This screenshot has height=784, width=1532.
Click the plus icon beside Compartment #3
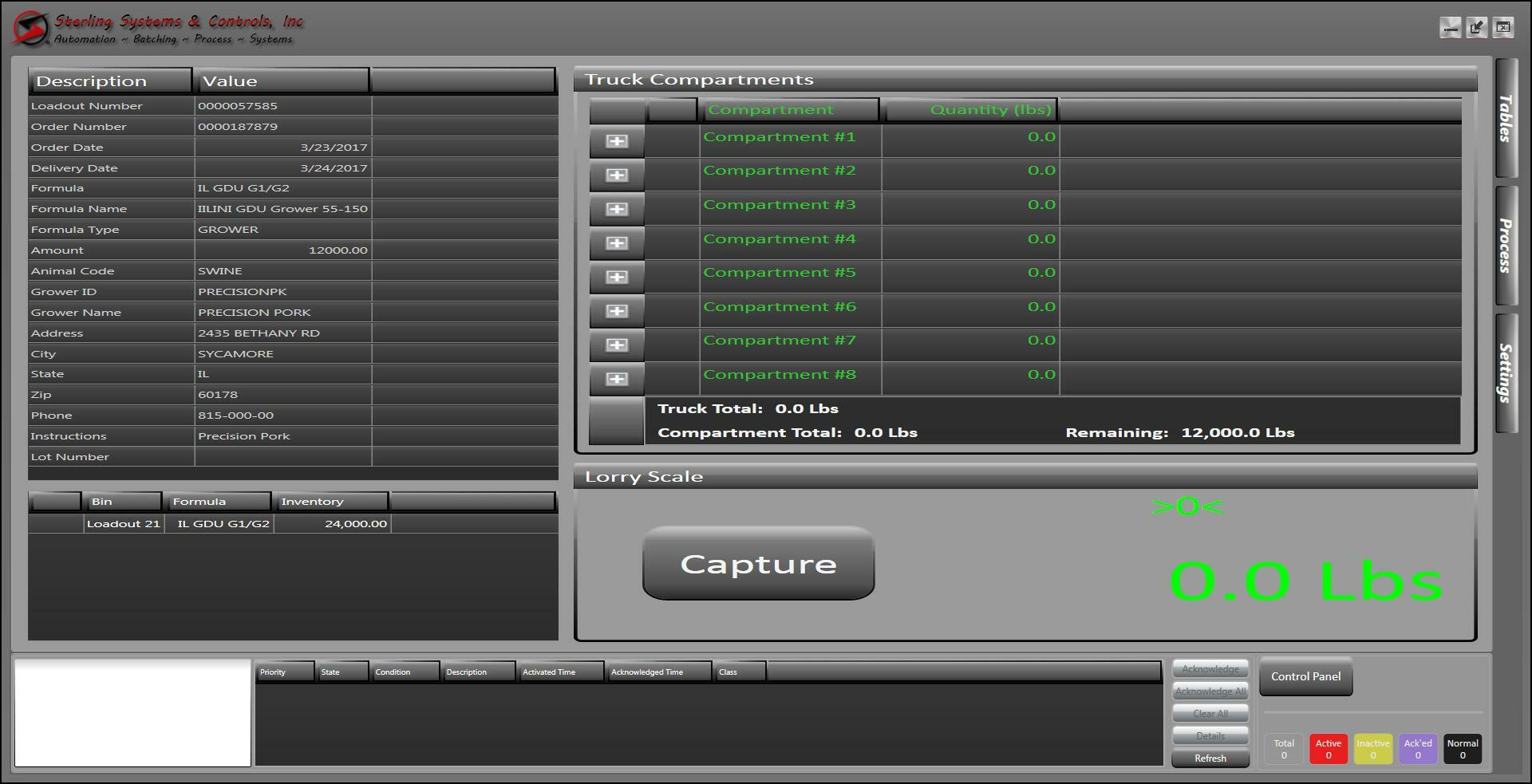pos(616,208)
